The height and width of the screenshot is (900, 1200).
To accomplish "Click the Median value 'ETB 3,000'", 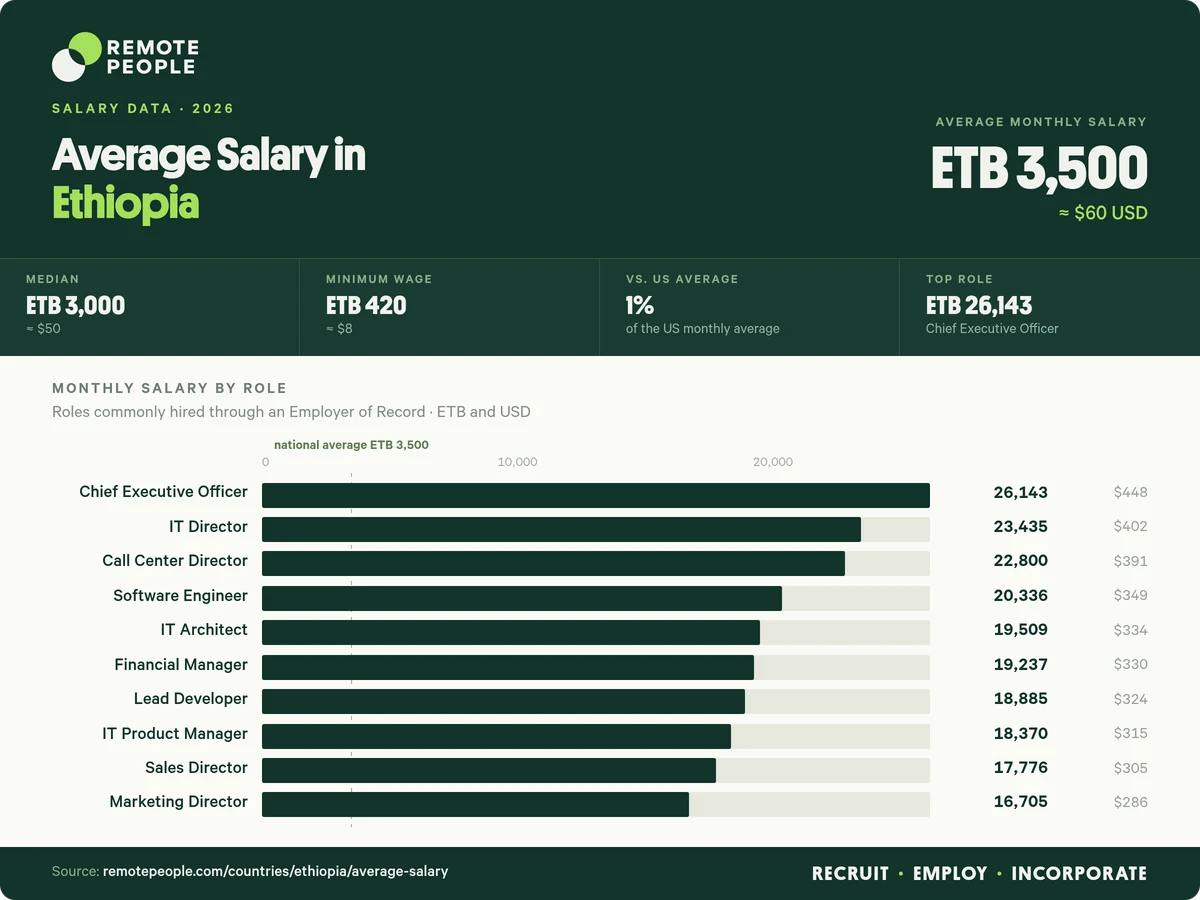I will (76, 306).
